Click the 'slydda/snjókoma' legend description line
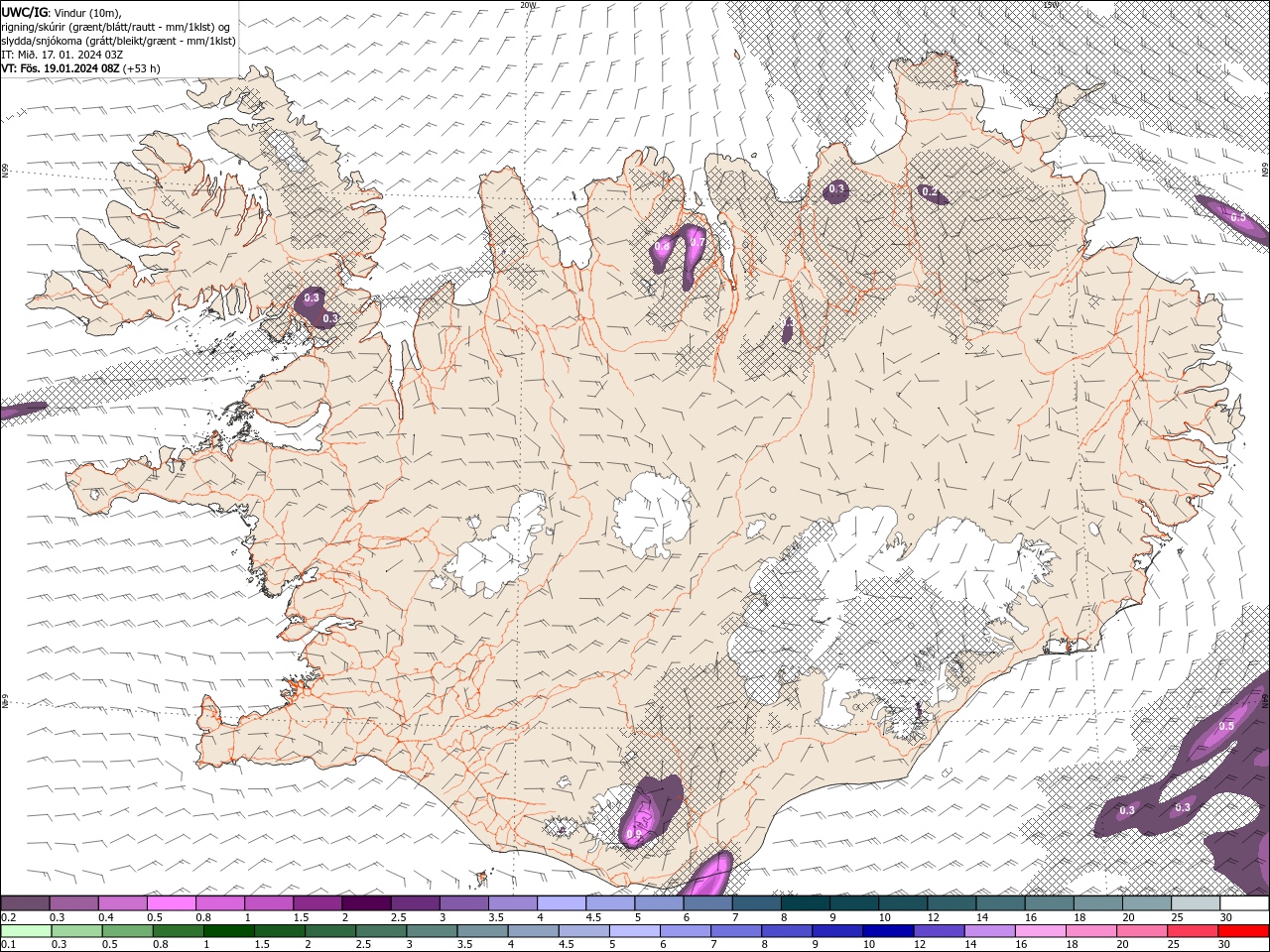Viewport: 1270px width, 952px height. coord(119,41)
